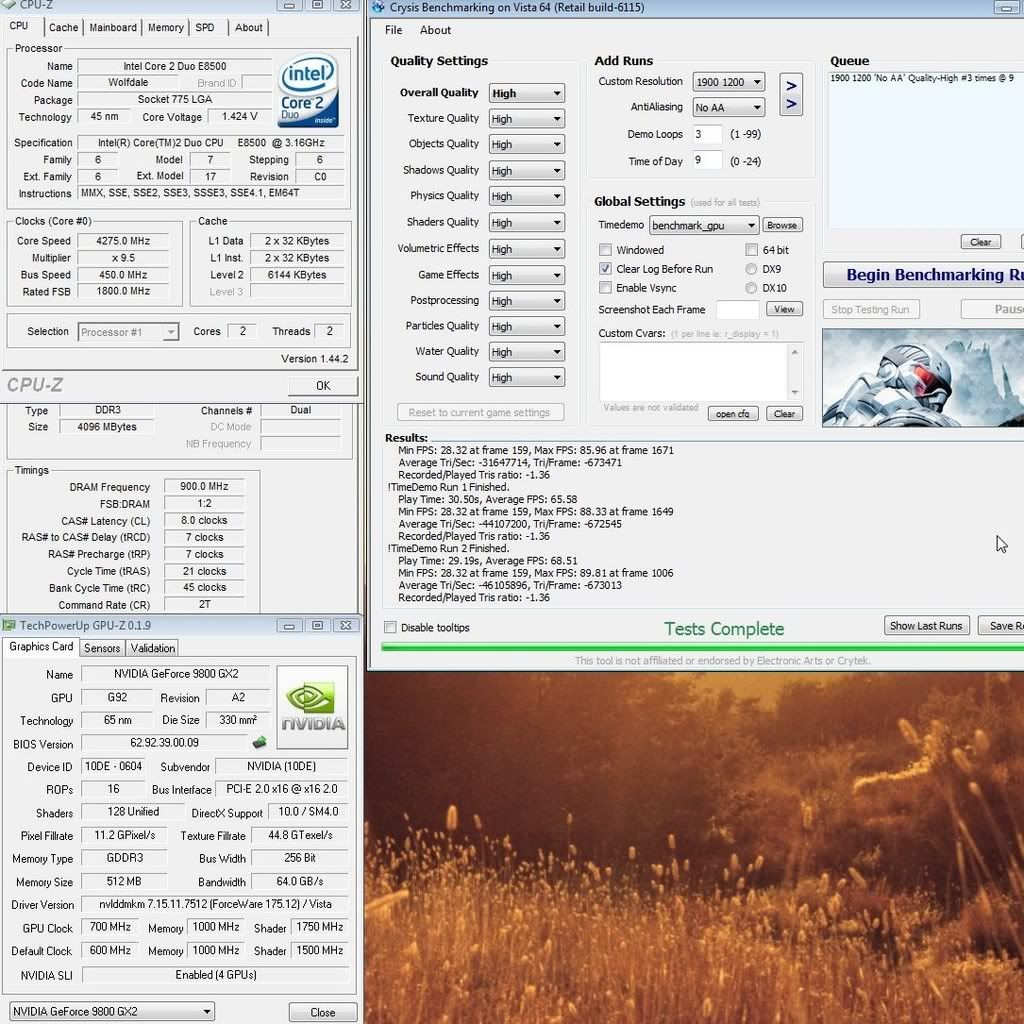Open the Overall Quality dropdown
The image size is (1024, 1024).
coord(526,92)
